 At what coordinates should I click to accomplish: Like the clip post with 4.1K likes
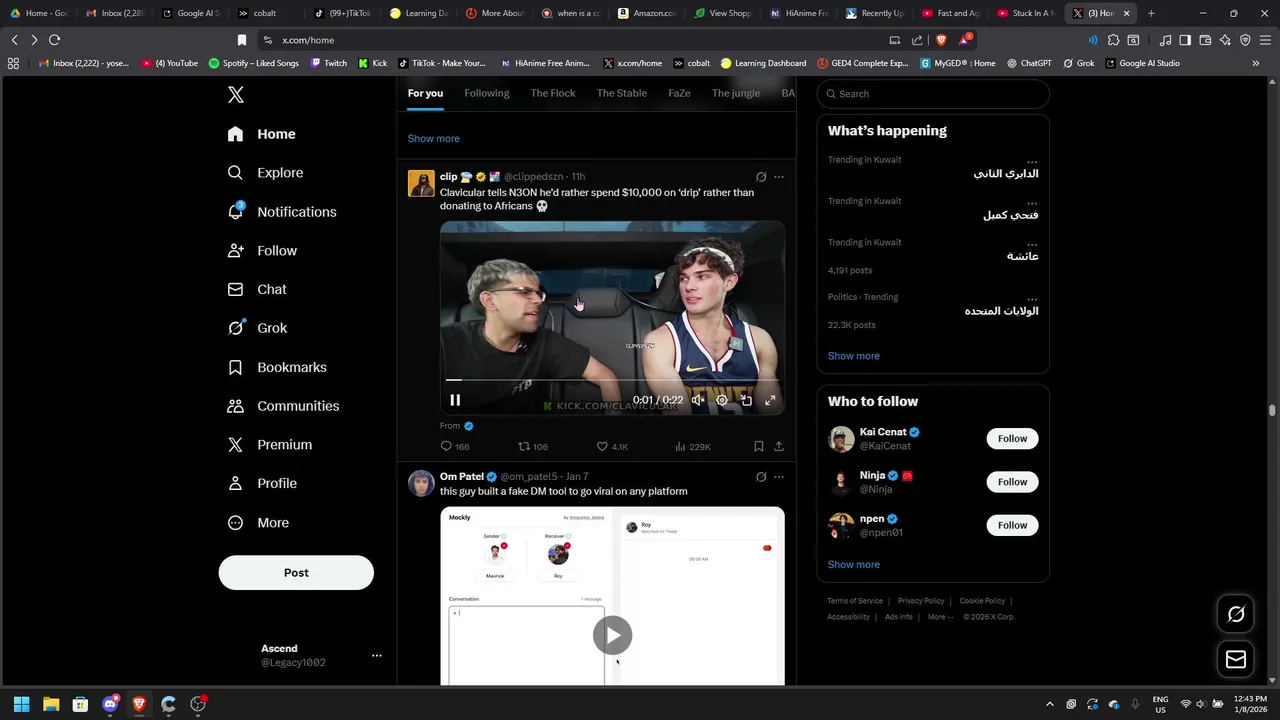[612, 447]
